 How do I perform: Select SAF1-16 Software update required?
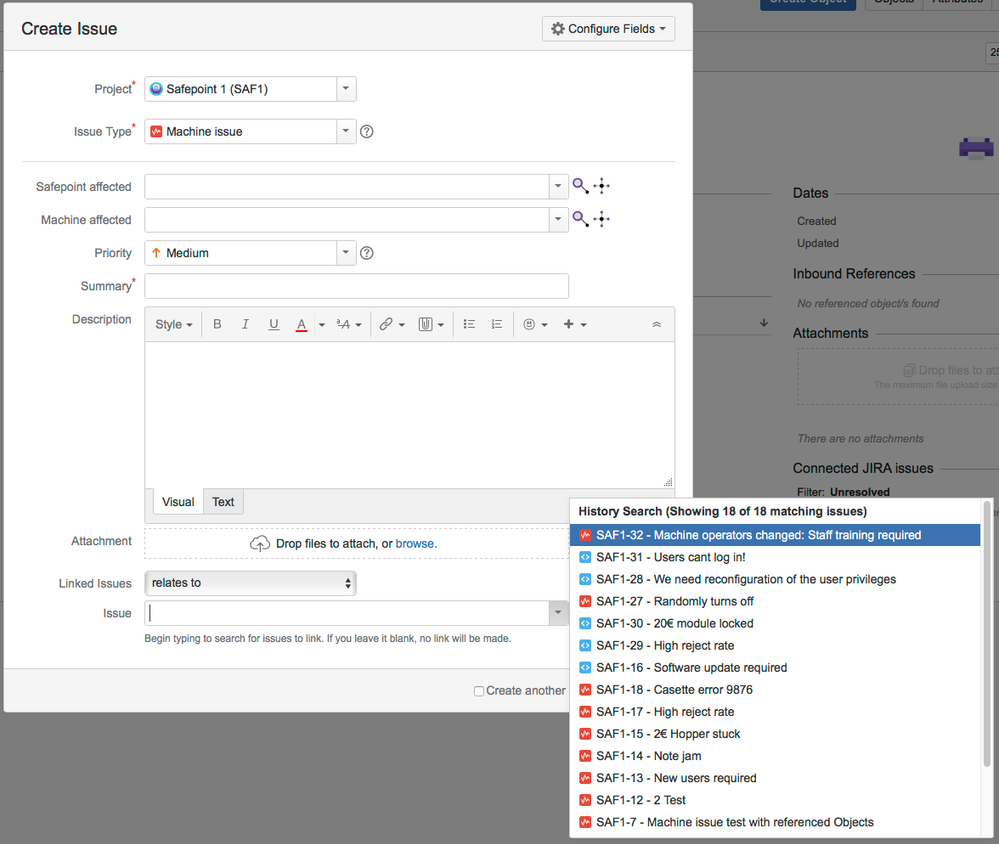tap(775, 668)
